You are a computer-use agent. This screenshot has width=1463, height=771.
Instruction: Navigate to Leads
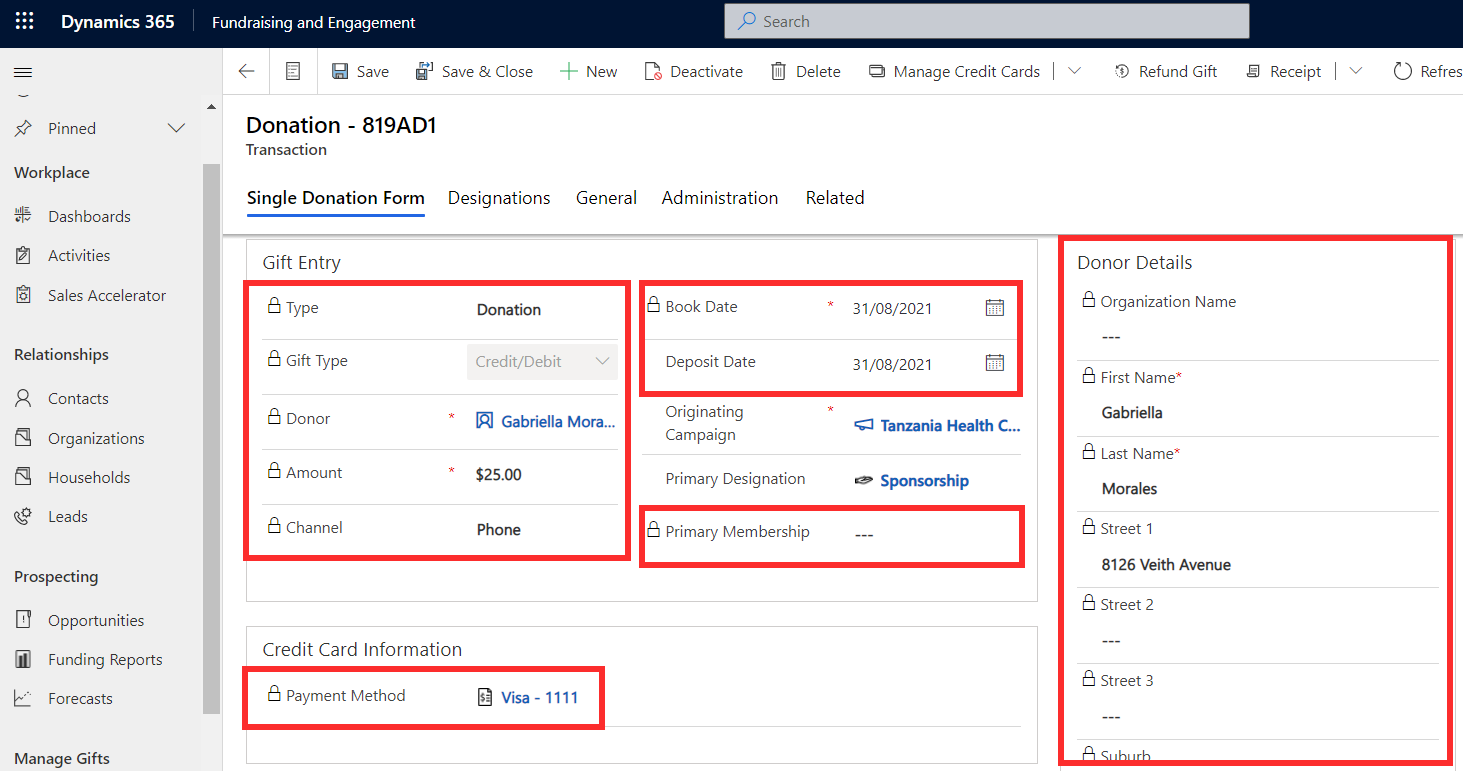coord(68,516)
